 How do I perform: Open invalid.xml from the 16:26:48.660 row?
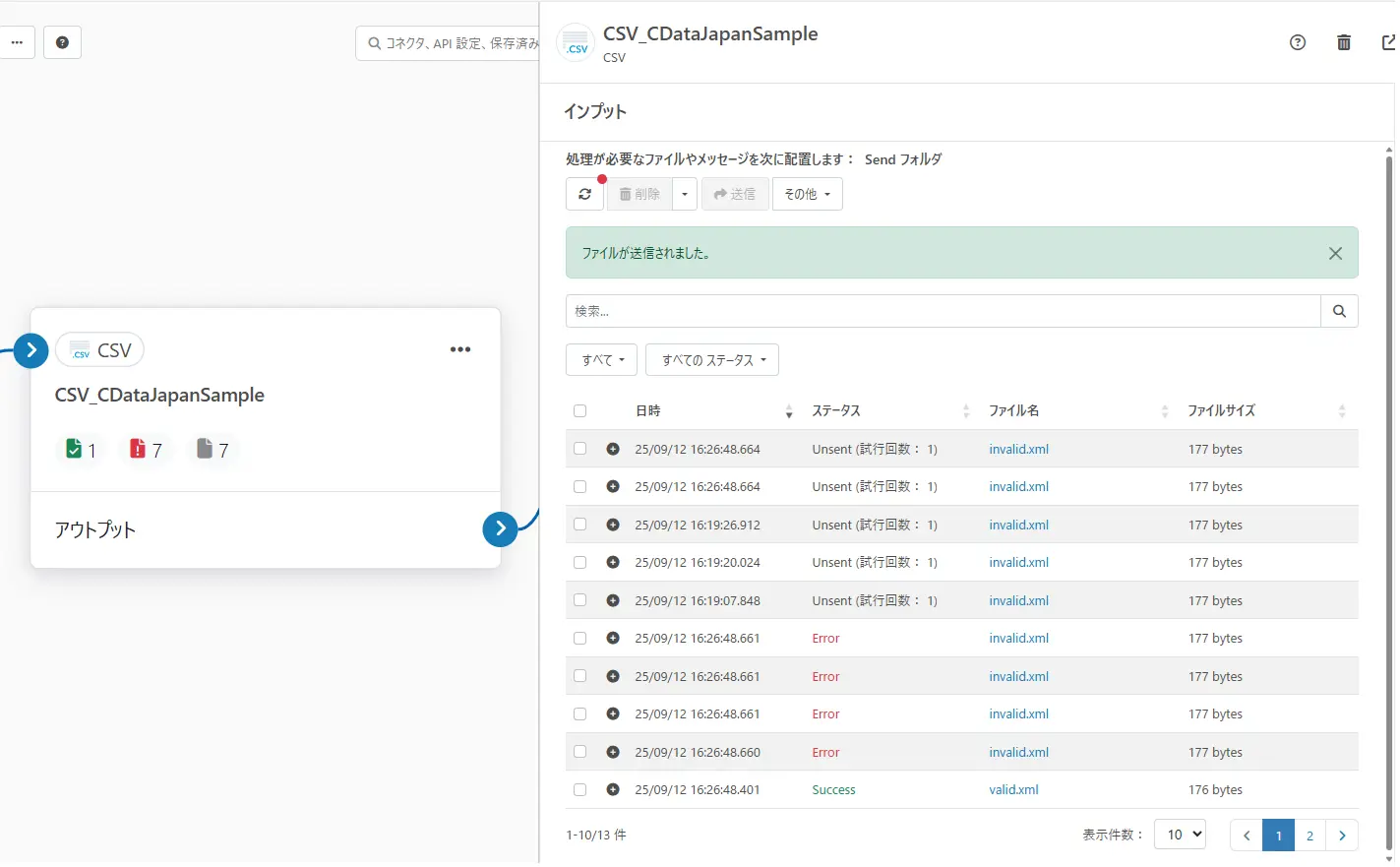[x=1018, y=752]
